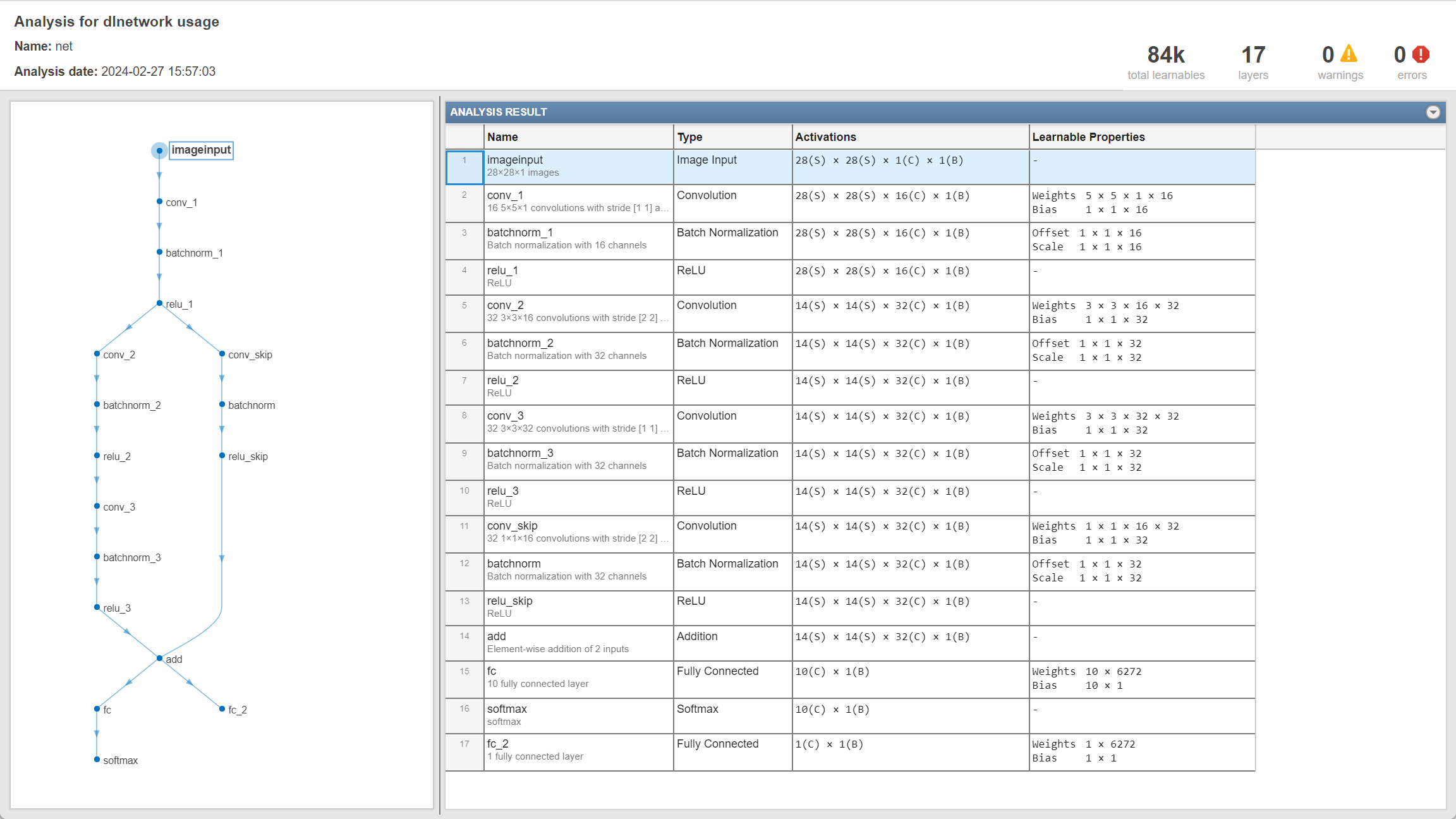
Task: Collapse the Analysis Result panel arrow
Action: [x=1433, y=112]
